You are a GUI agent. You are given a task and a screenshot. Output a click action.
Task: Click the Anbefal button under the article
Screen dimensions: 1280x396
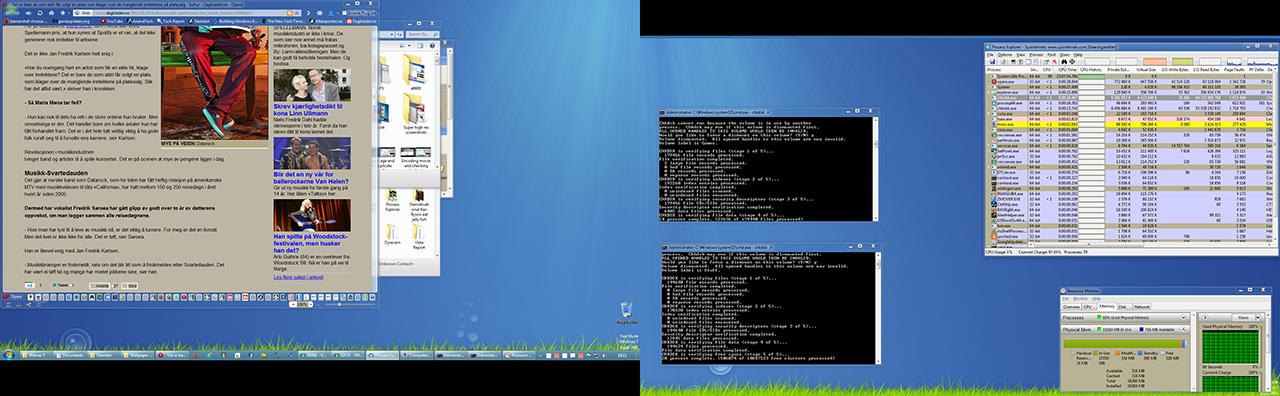(x=99, y=286)
